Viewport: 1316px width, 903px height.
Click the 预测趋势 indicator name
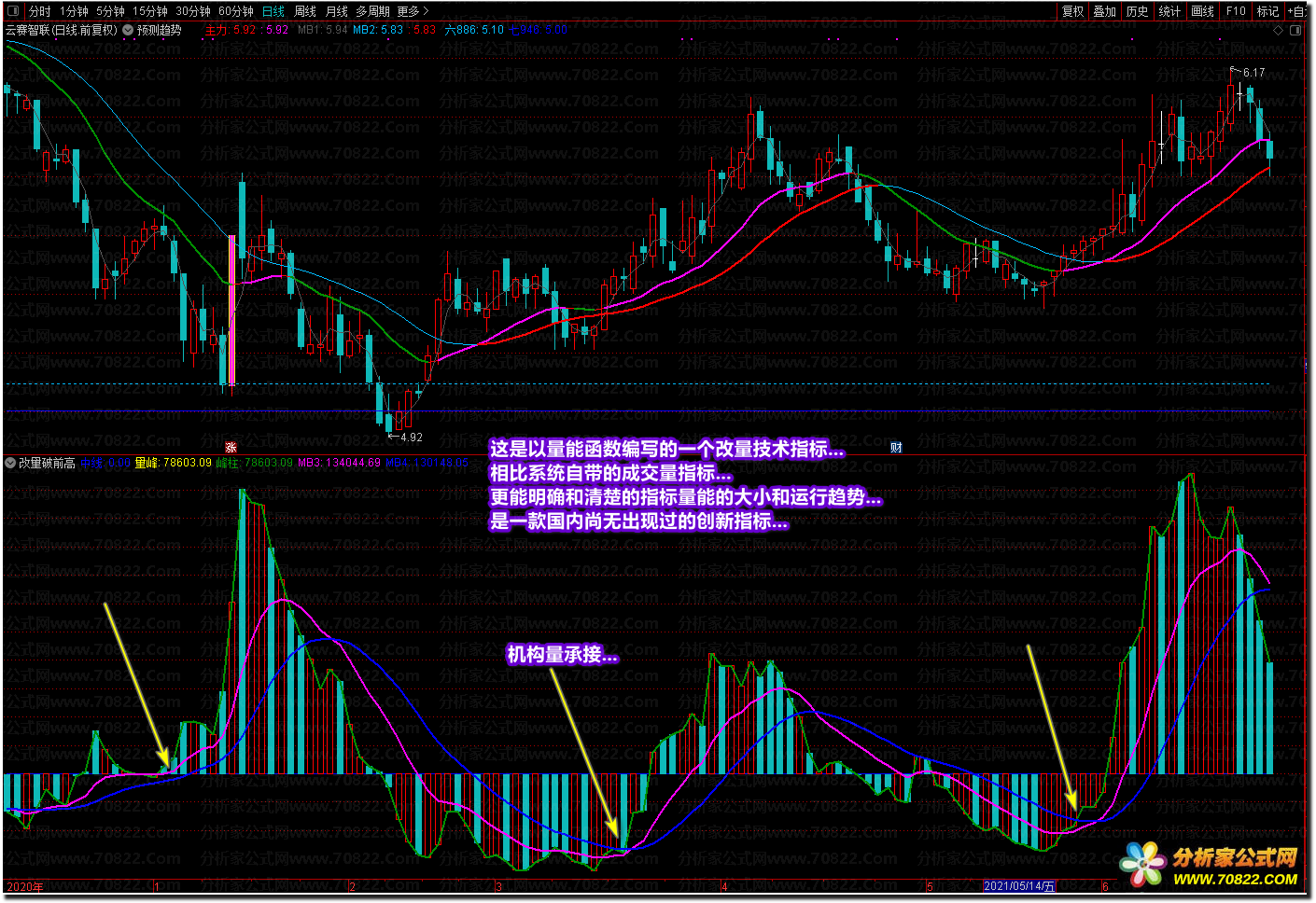pyautogui.click(x=160, y=30)
